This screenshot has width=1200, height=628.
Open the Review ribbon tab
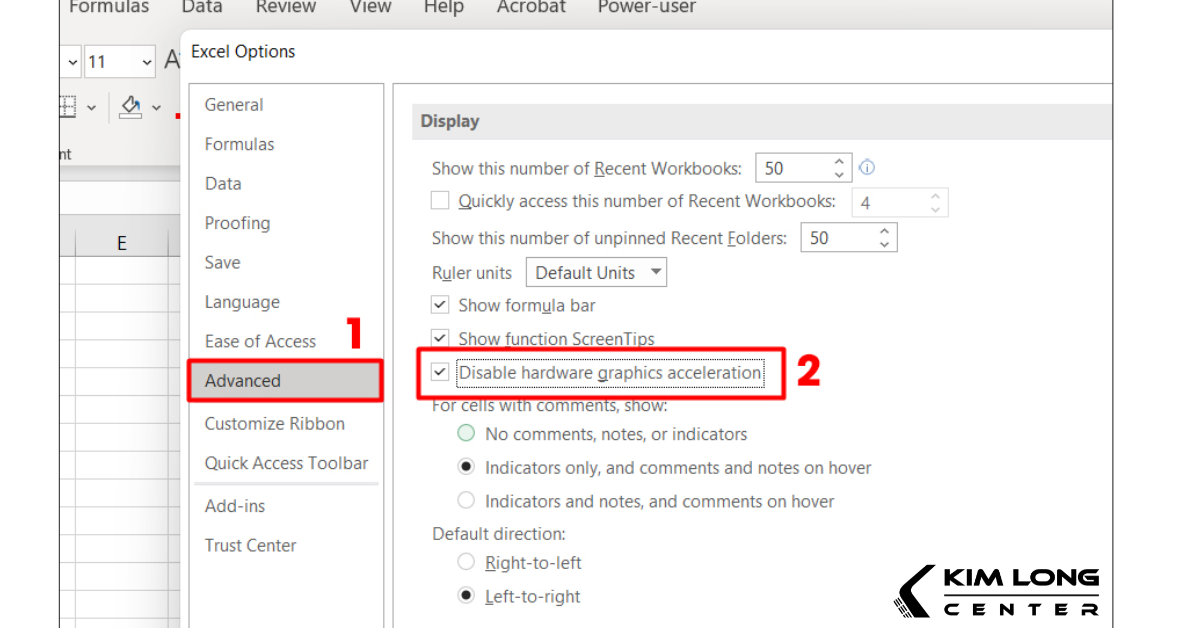pyautogui.click(x=285, y=8)
